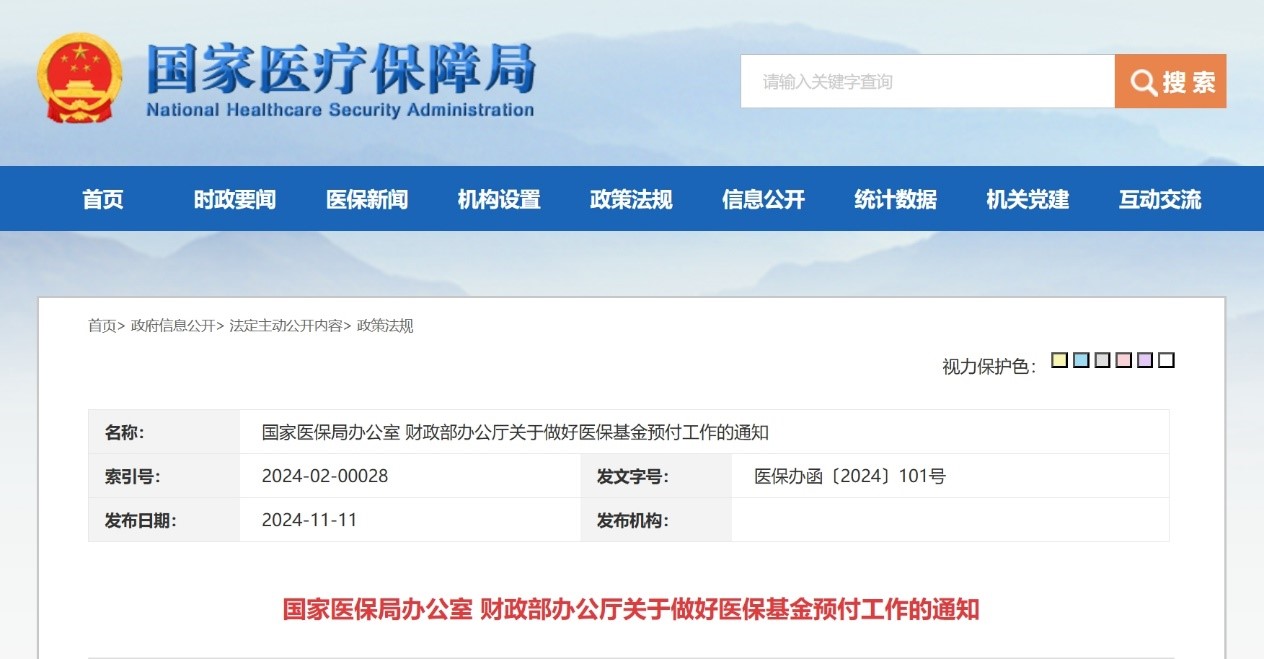1264x659 pixels.
Task: Go to 法定主动公开内容 breadcrumb
Action: pyautogui.click(x=286, y=325)
